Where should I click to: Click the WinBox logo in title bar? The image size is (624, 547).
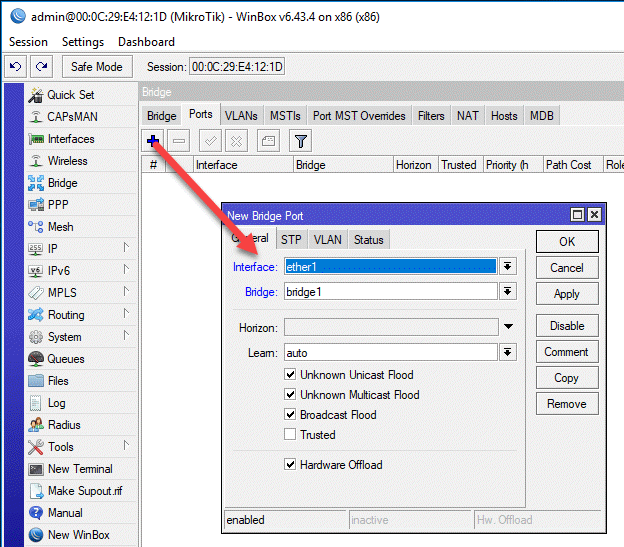click(18, 16)
